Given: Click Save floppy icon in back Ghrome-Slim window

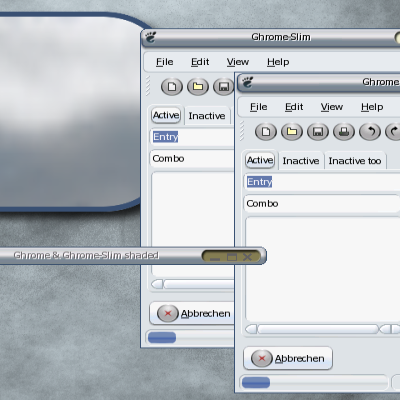Looking at the screenshot, I should pos(223,87).
